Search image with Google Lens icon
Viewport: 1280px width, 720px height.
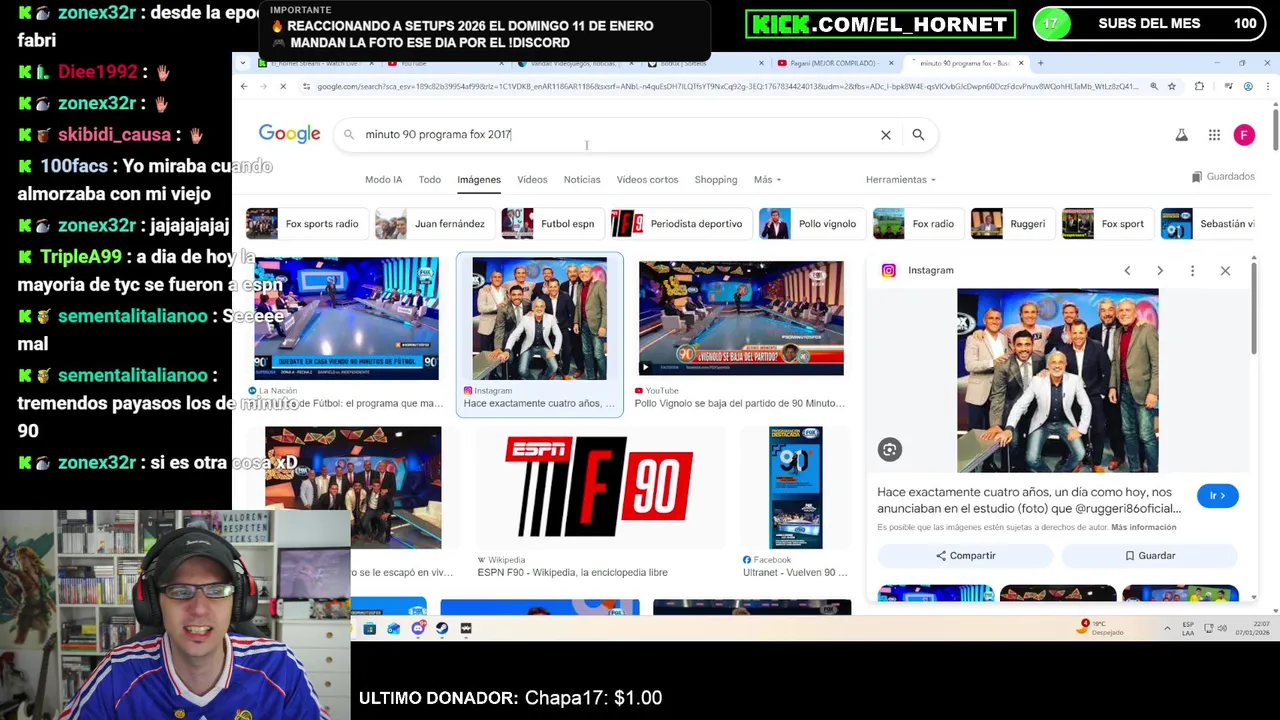coord(889,450)
